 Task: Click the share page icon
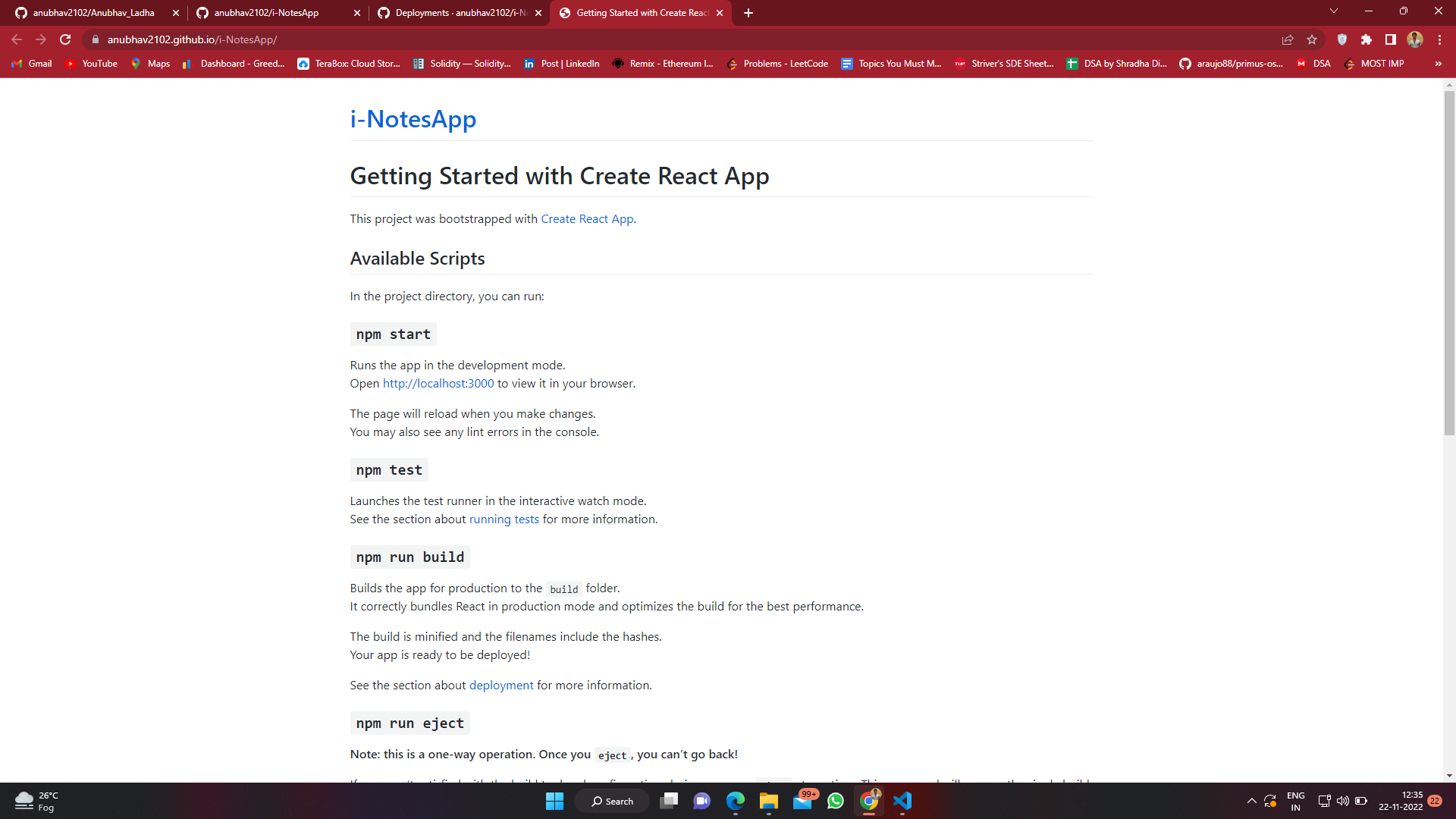[1288, 39]
